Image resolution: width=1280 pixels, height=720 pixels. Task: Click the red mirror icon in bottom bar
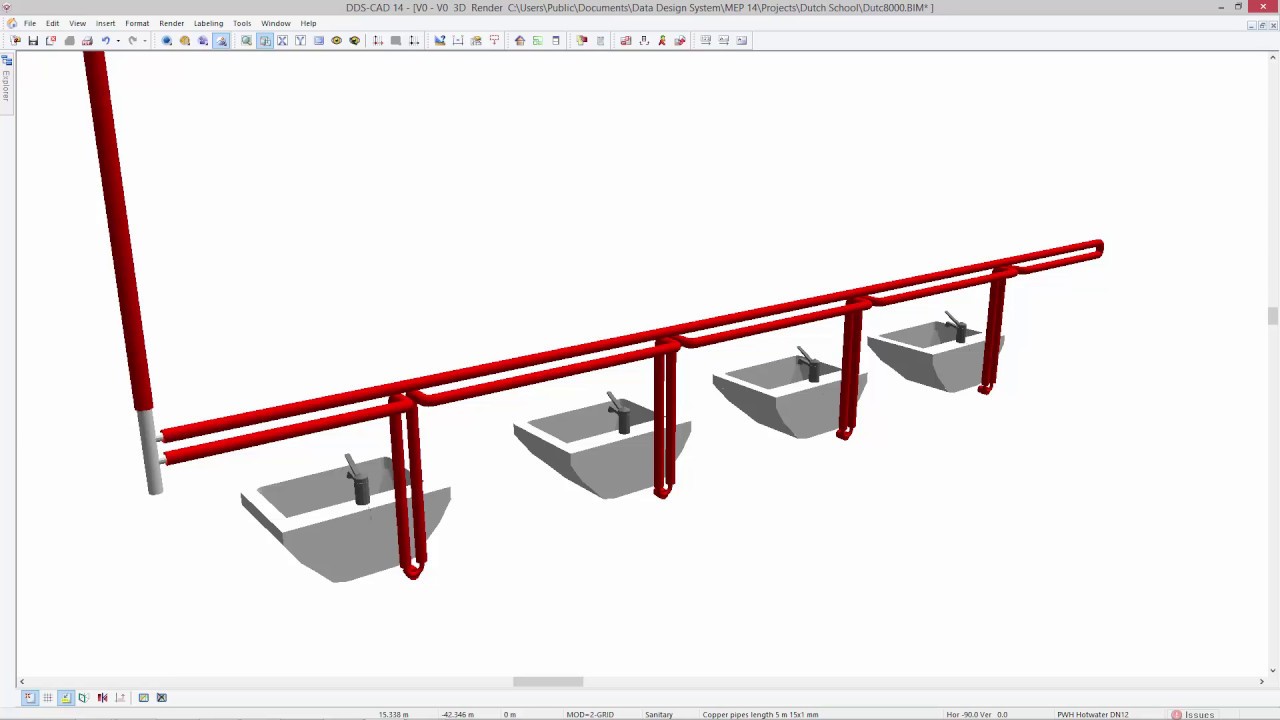click(102, 697)
